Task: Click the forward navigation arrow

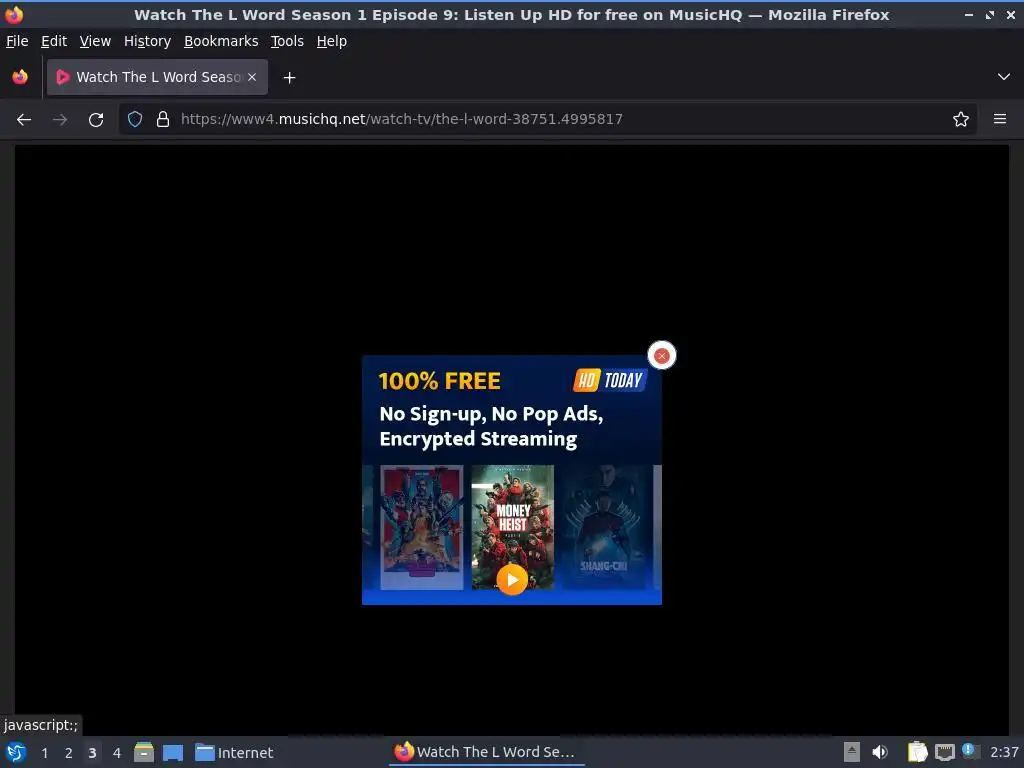Action: click(60, 119)
